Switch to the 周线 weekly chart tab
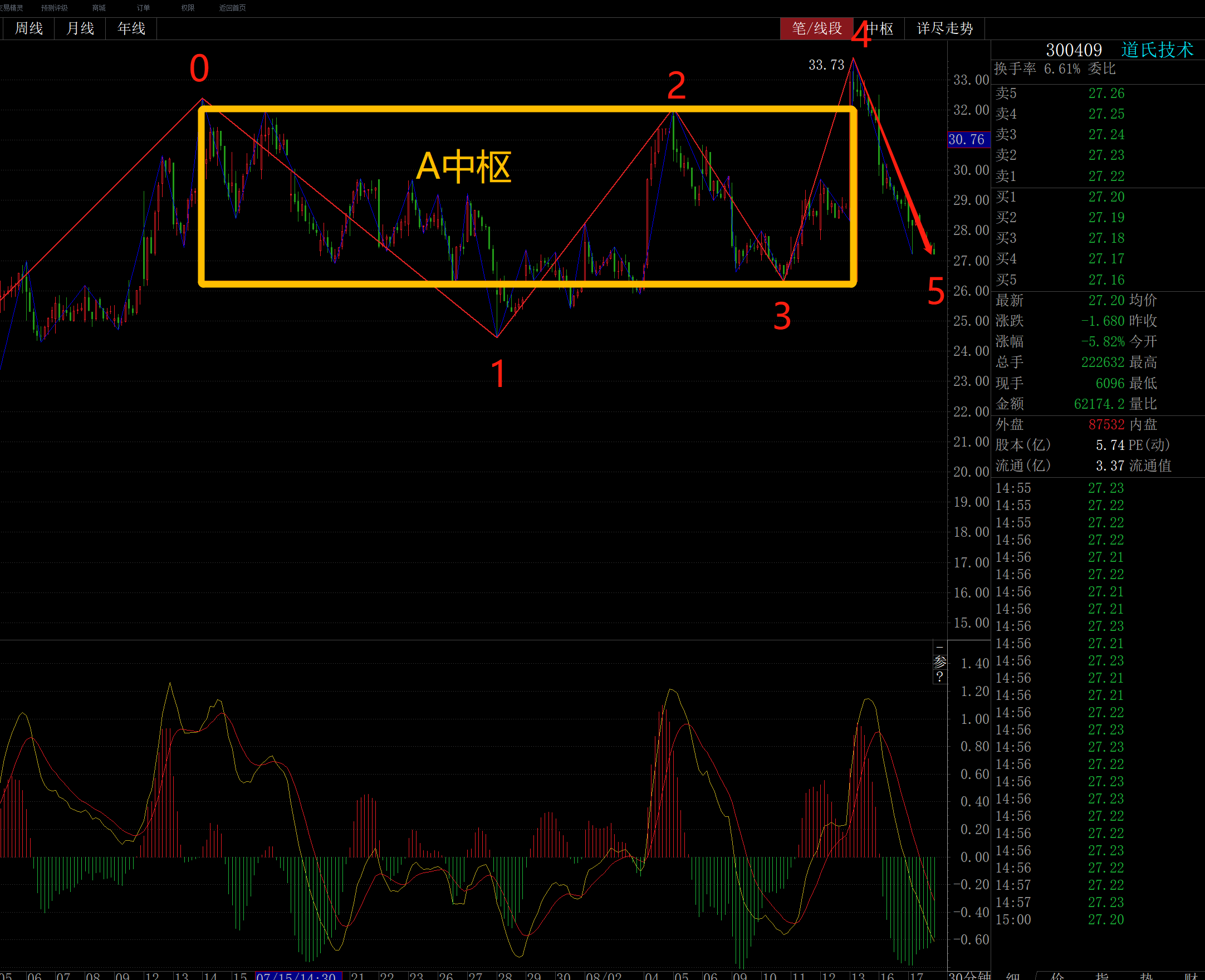The width and height of the screenshot is (1205, 980). coord(29,28)
